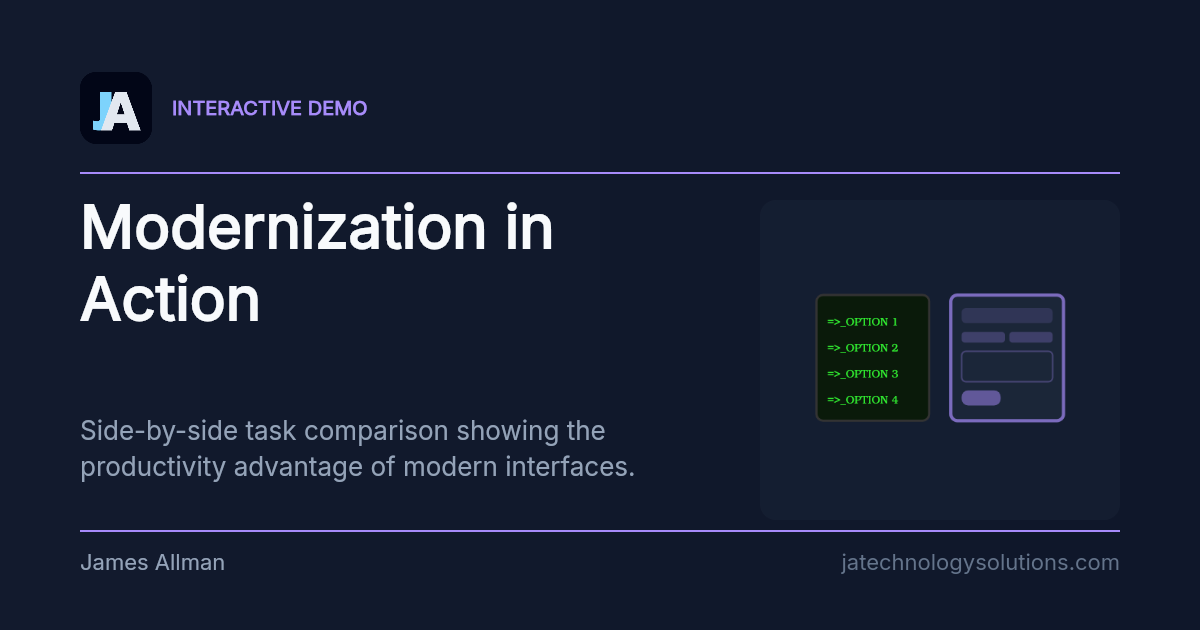Open the modern purple interface mockup

point(1007,357)
